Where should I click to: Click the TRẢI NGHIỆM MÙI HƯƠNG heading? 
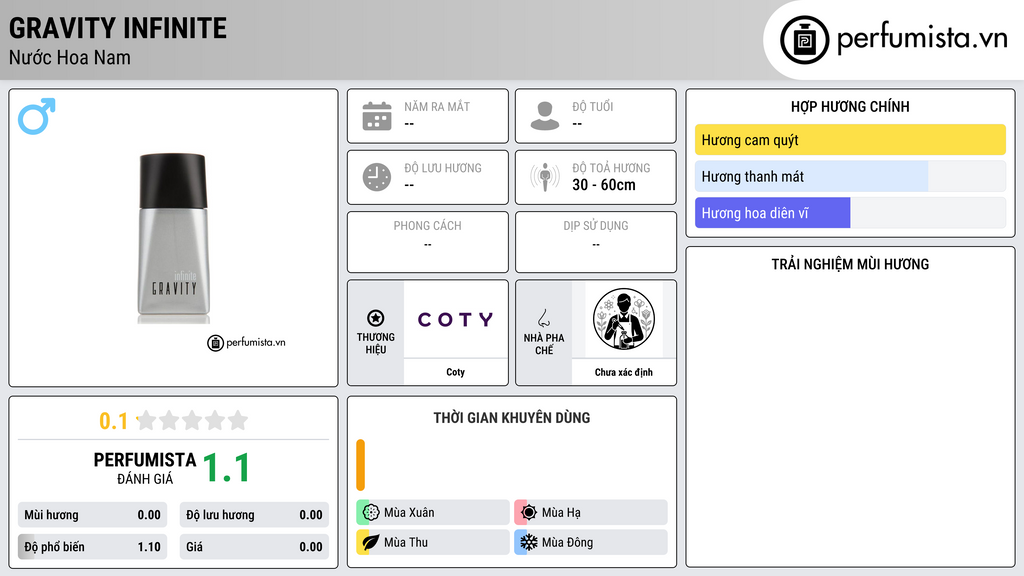pyautogui.click(x=850, y=264)
